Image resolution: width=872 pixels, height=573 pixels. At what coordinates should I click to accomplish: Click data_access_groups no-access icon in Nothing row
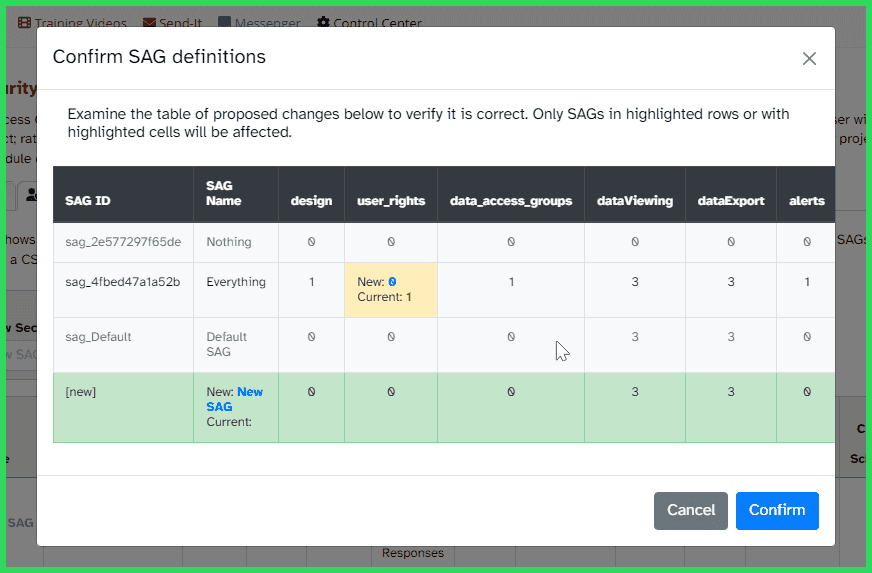click(x=511, y=242)
